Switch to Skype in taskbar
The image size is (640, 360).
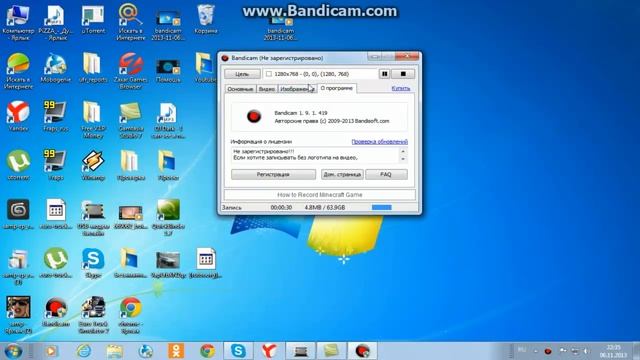pyautogui.click(x=238, y=351)
